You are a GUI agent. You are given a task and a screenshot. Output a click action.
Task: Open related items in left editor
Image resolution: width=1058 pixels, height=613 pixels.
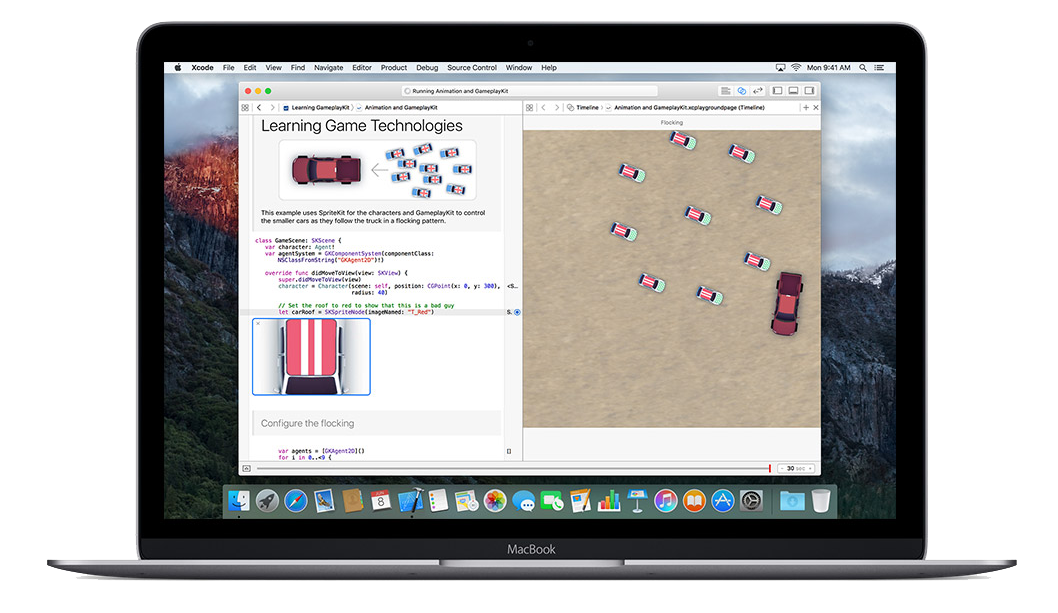point(245,107)
